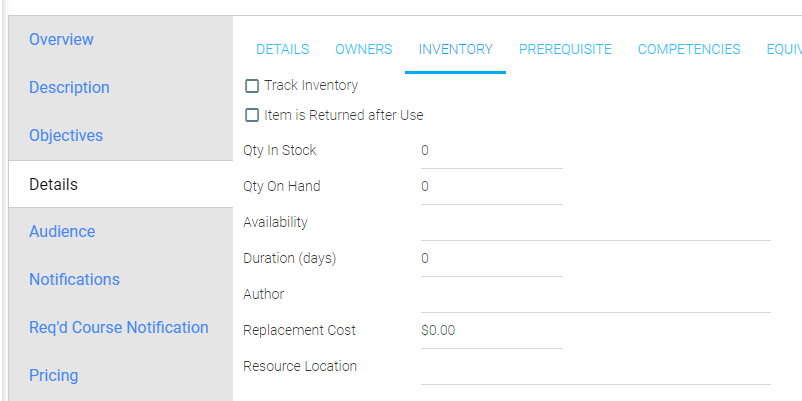Switch to the COMPETENCIES tab

coord(689,49)
